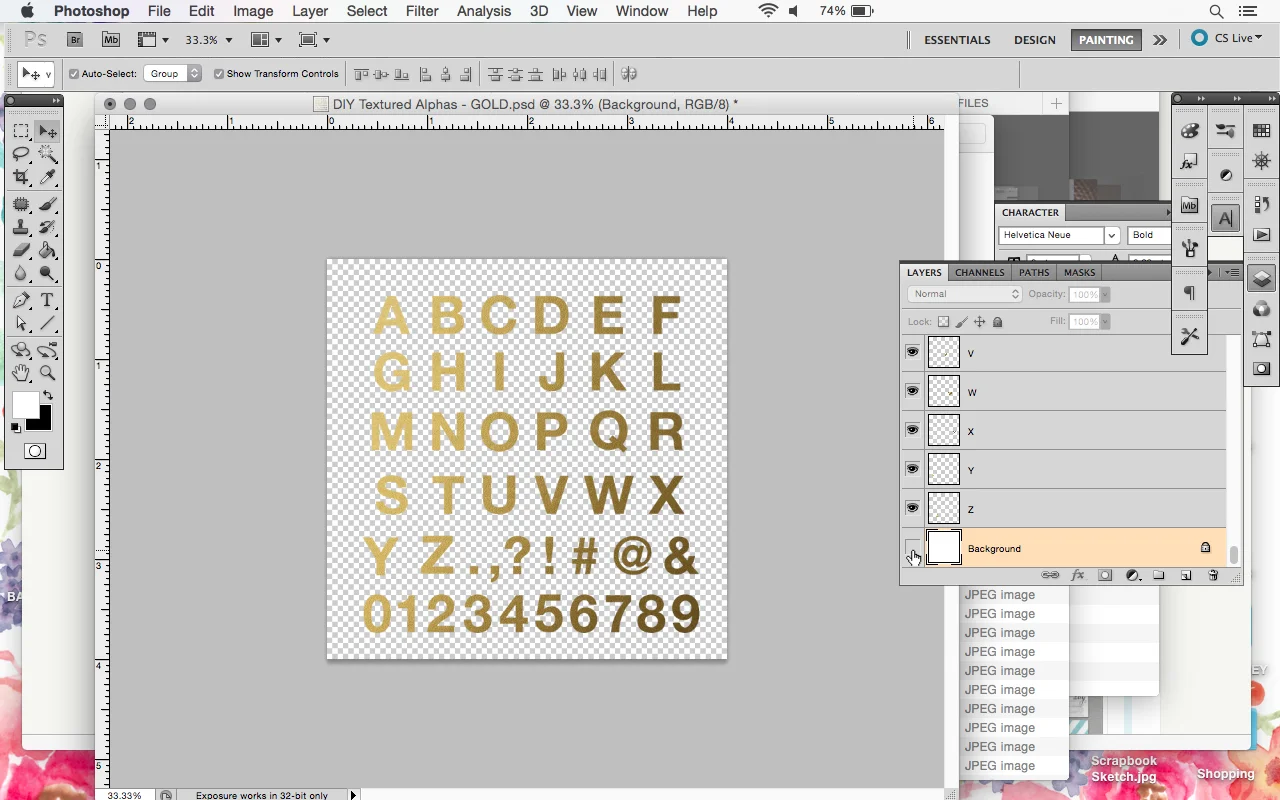This screenshot has height=800, width=1280.
Task: Switch to the ESSENTIALS workspace
Action: coord(957,40)
